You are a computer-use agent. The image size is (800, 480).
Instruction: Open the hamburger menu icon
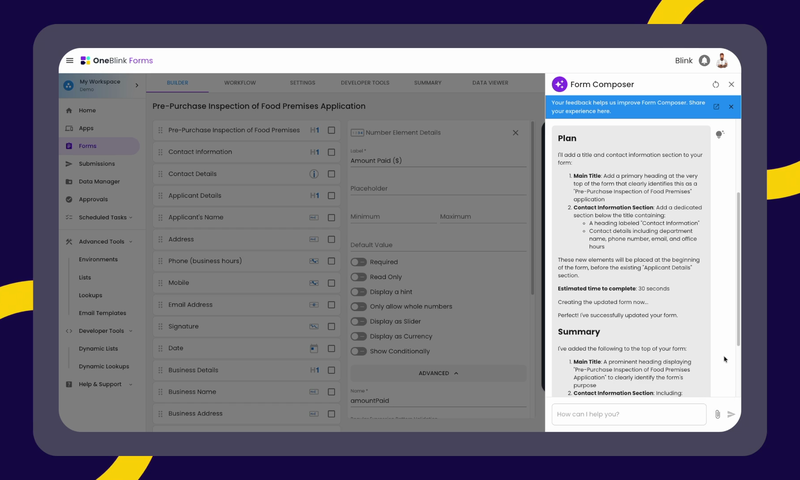coord(69,60)
